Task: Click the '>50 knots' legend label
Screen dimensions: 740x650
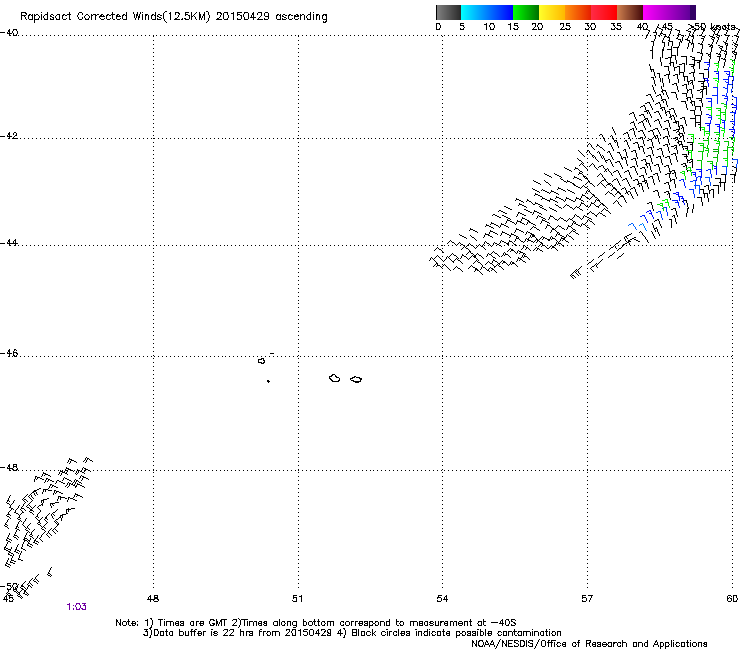Action: 711,26
